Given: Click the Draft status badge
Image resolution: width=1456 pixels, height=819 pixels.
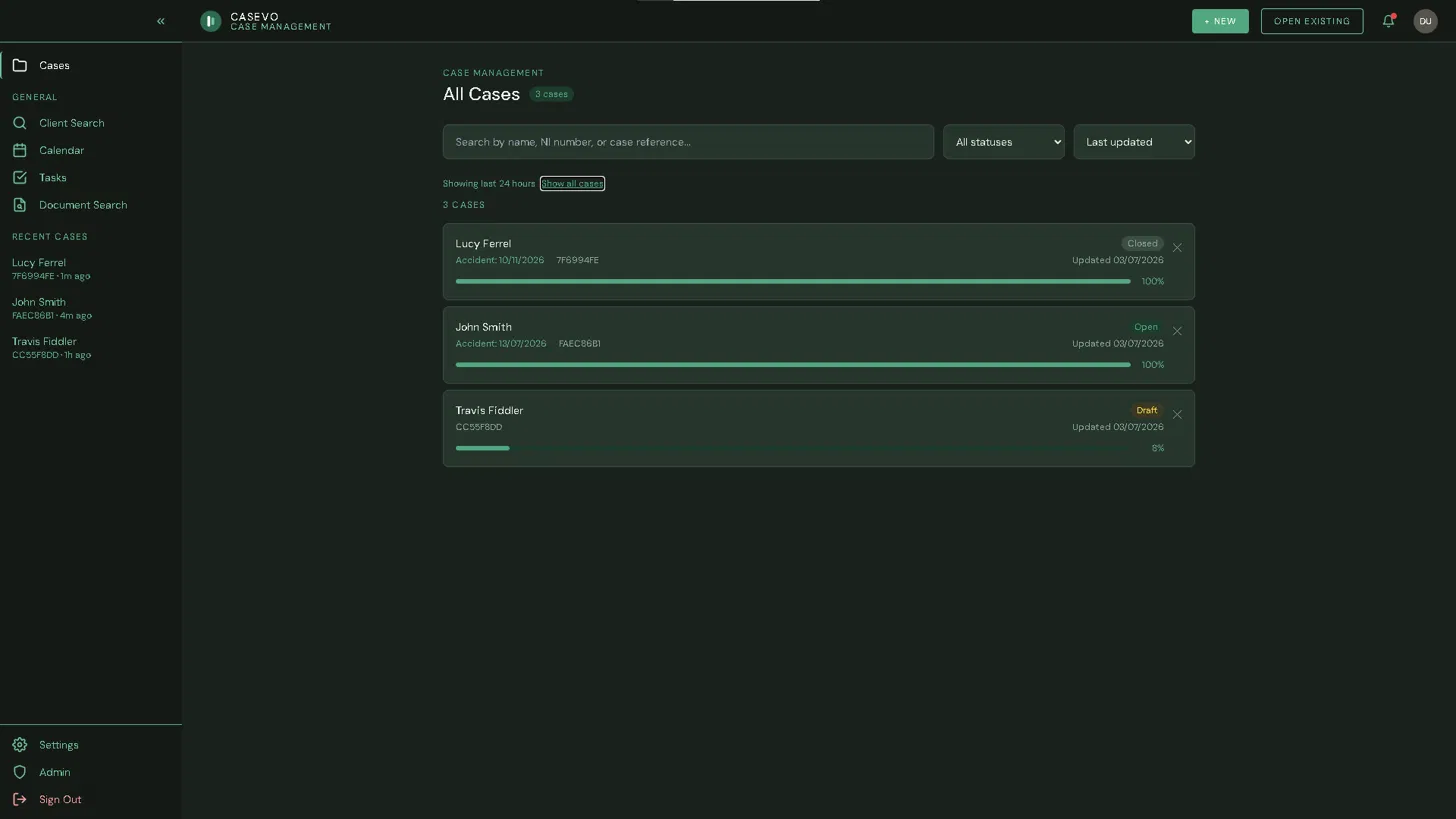Looking at the screenshot, I should (1147, 411).
